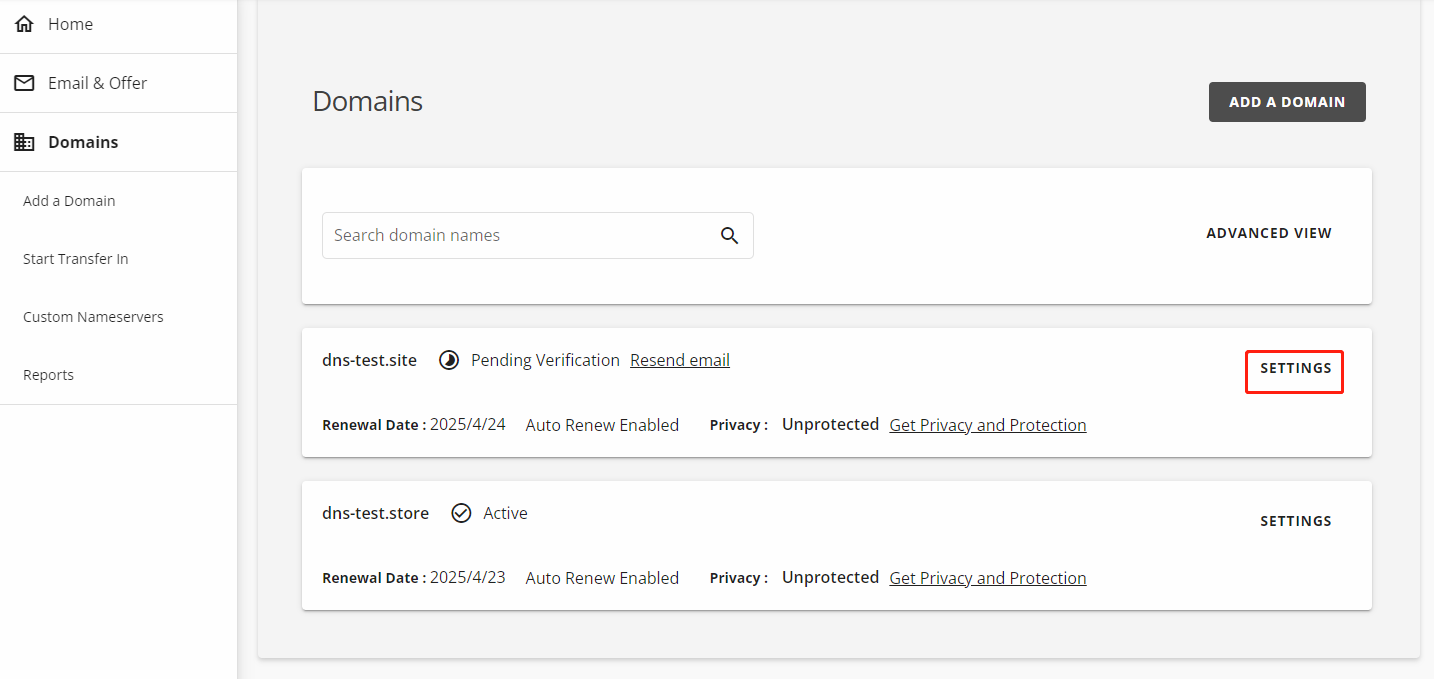The image size is (1434, 679).
Task: Open SETTINGS for dns-test.store
Action: pos(1295,521)
